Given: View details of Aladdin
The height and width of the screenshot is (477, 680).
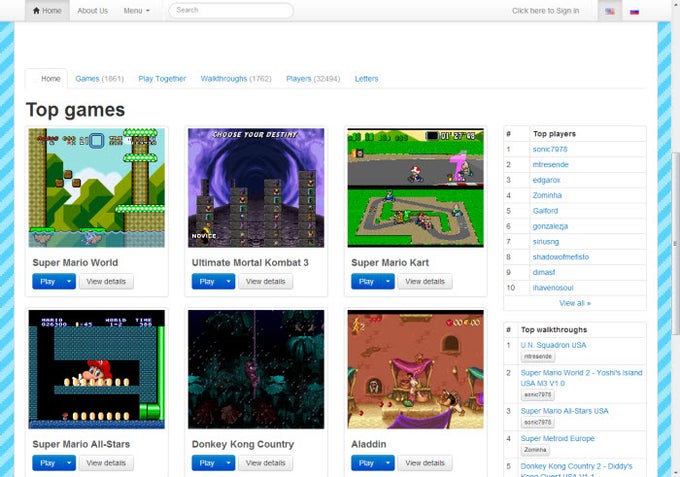Looking at the screenshot, I should [425, 463].
